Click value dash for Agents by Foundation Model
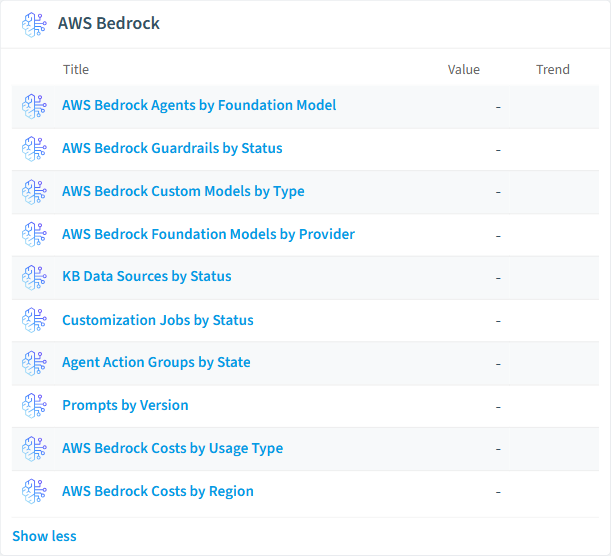The image size is (611, 556). 498,107
